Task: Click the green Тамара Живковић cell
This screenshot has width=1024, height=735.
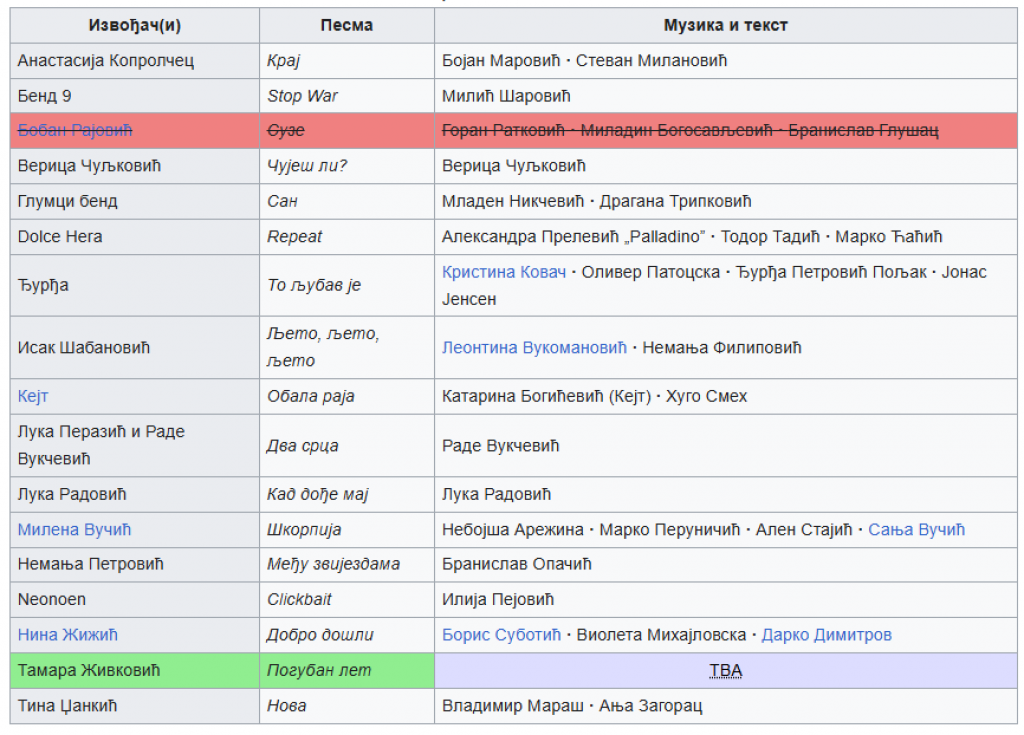Action: pyautogui.click(x=89, y=670)
